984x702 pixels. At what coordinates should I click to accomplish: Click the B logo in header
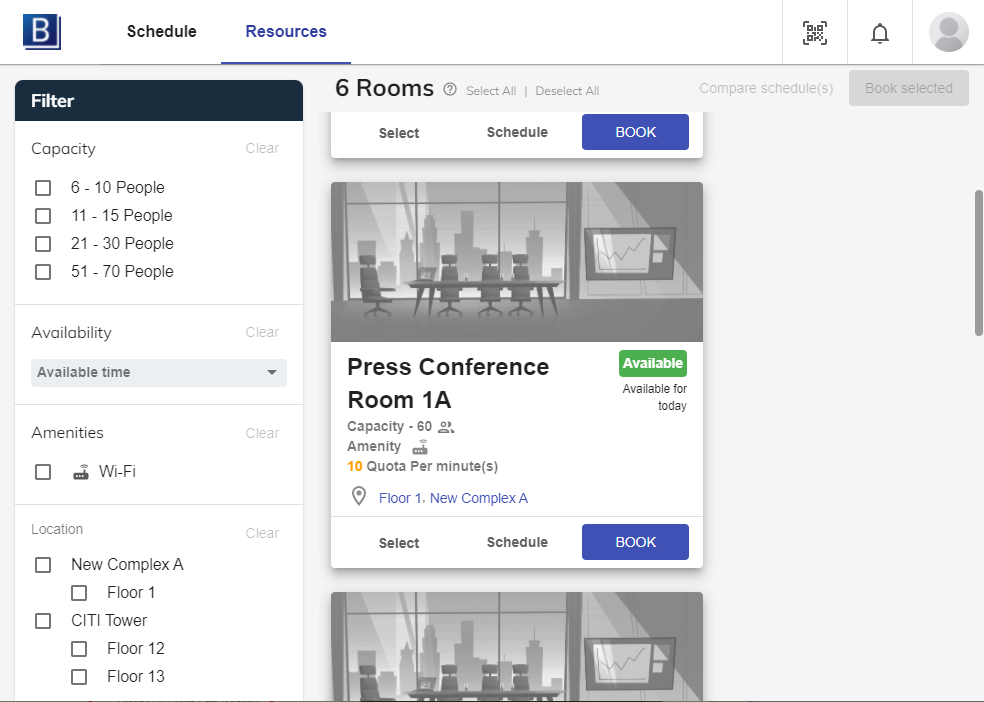42,31
